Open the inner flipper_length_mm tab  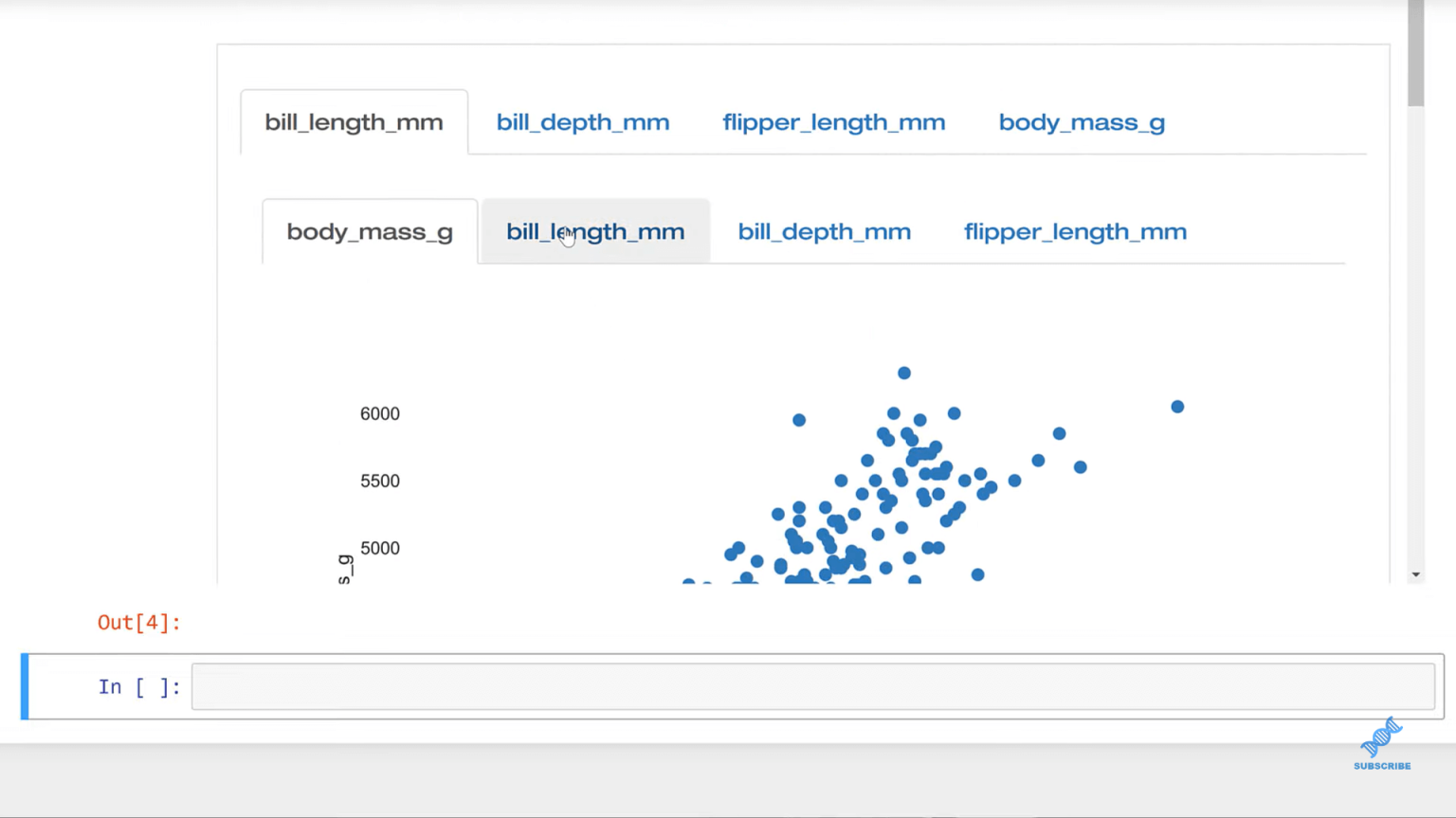tap(1075, 231)
